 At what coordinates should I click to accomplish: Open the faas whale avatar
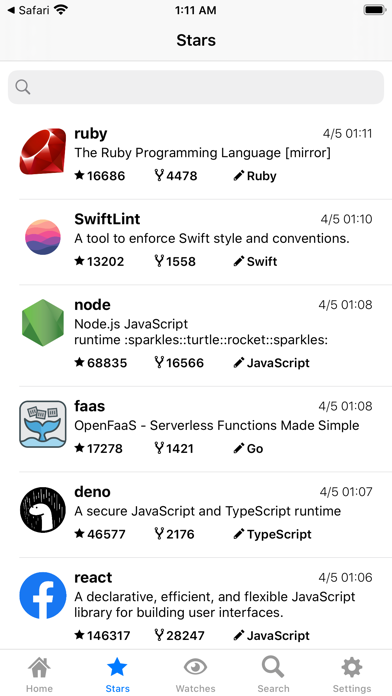43,424
